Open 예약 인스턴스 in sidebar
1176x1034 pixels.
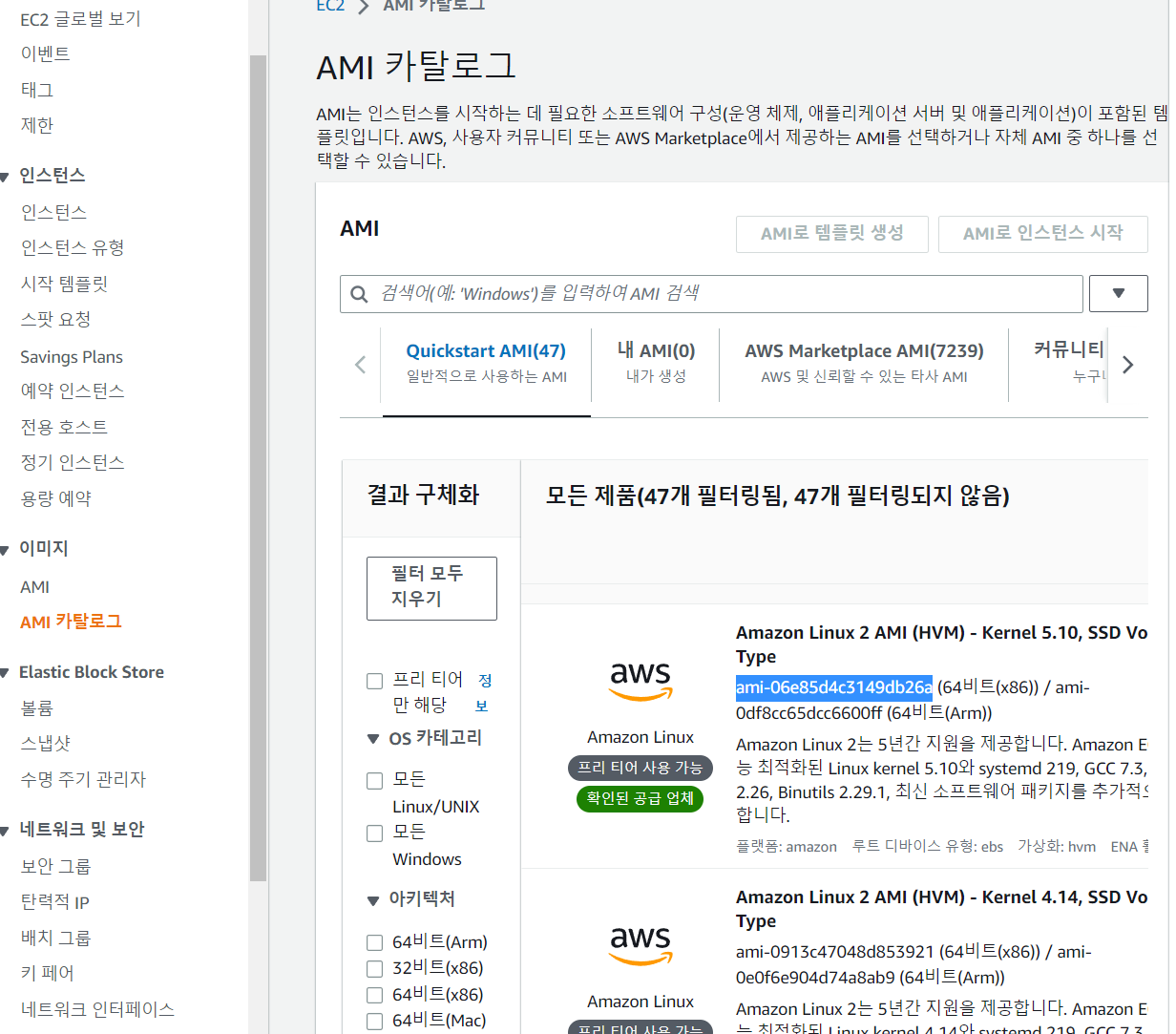(73, 390)
